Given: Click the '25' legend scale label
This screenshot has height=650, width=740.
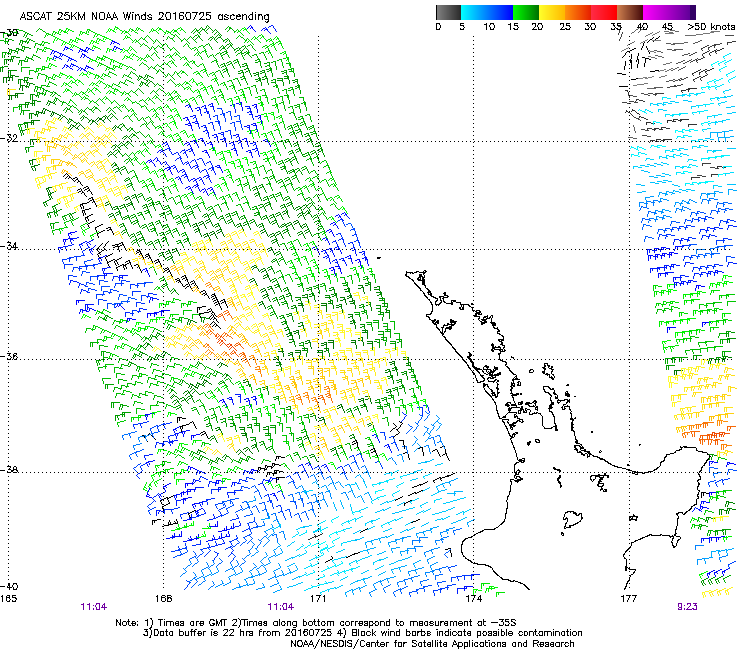Looking at the screenshot, I should point(565,27).
